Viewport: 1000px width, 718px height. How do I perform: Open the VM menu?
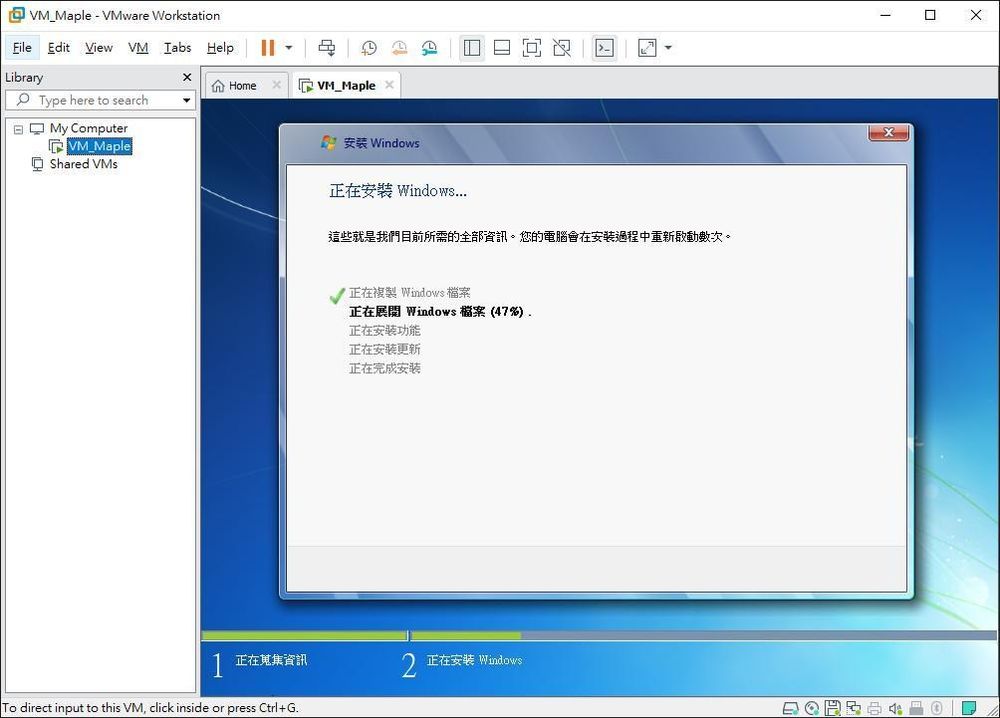coord(137,47)
